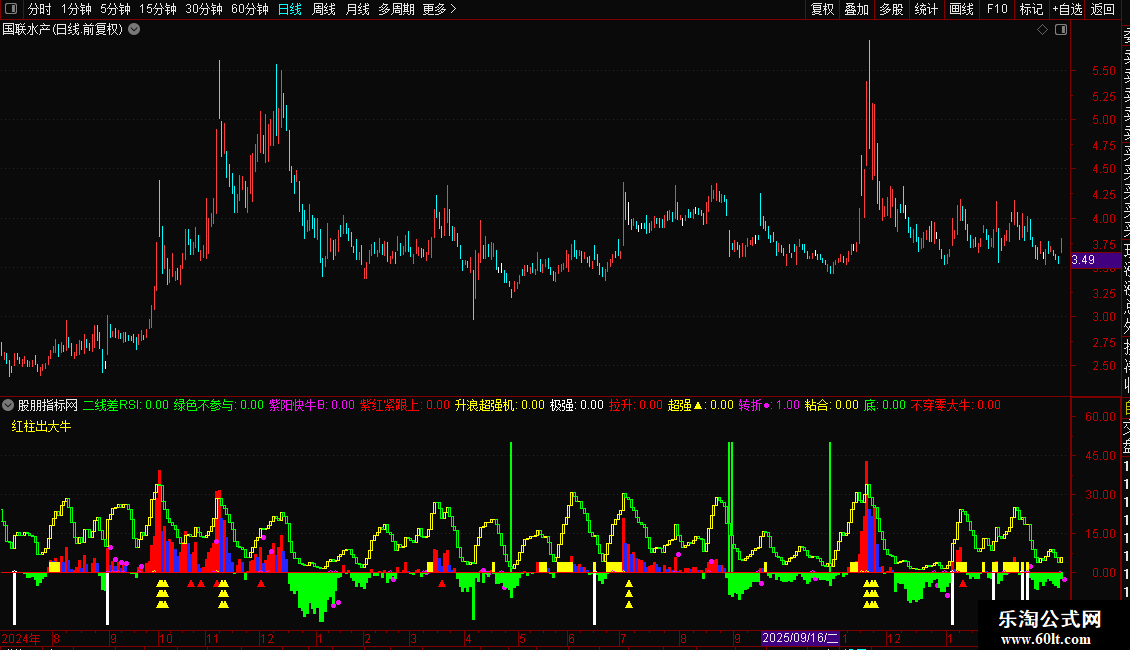Screen dimensions: 1130x650
Task: Click the 升浪超强机: 0.00 value
Action: click(499, 405)
